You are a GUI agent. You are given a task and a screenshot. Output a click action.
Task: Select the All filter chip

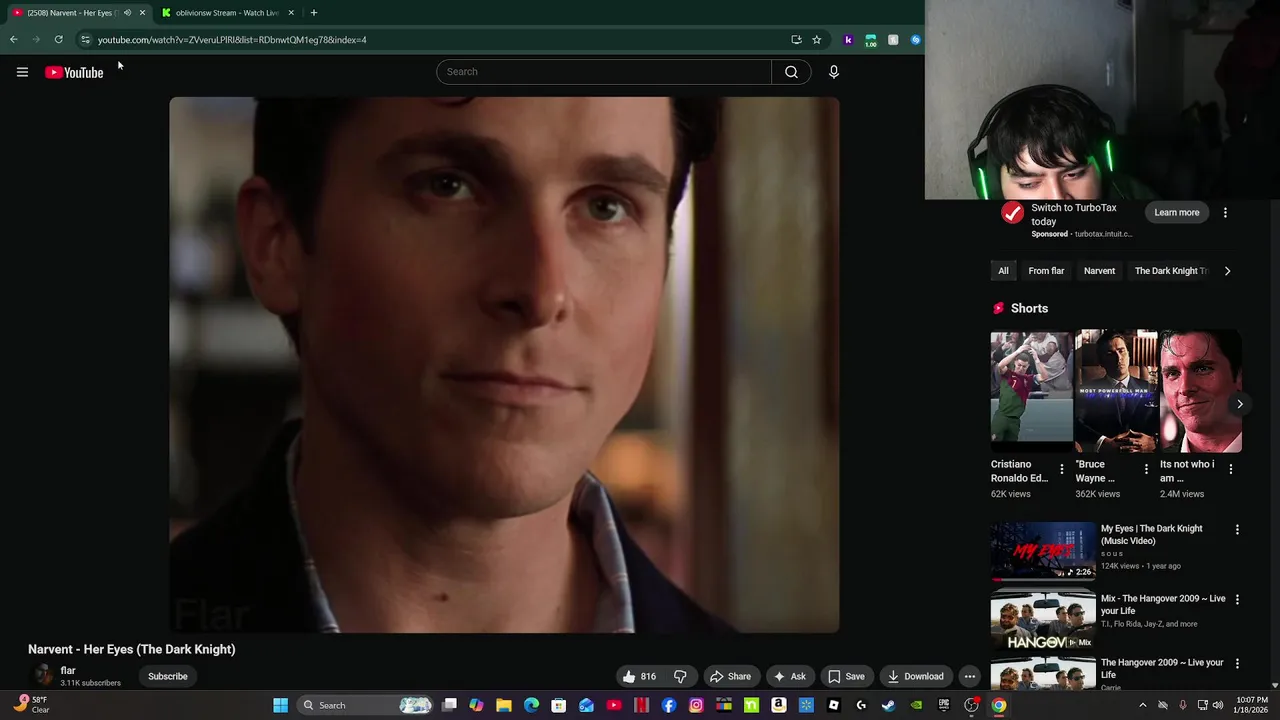coord(1003,271)
